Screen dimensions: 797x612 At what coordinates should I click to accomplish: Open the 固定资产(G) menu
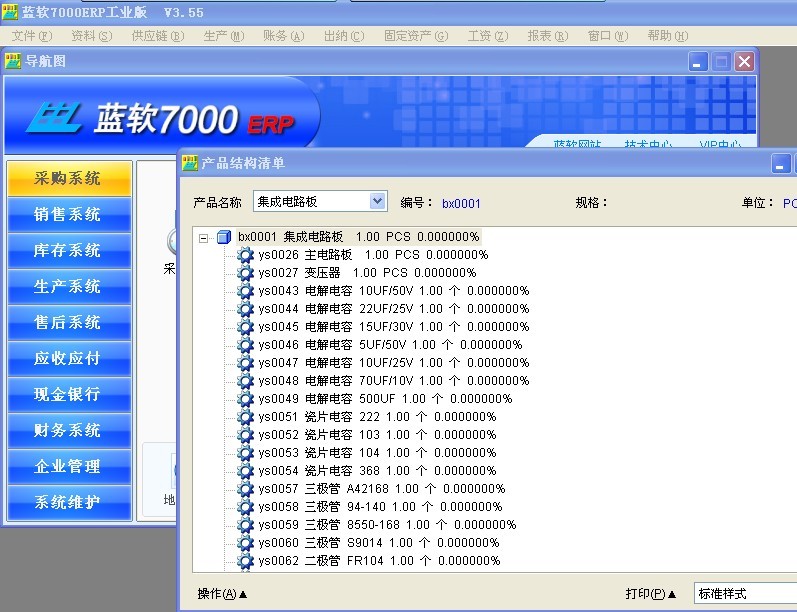416,36
